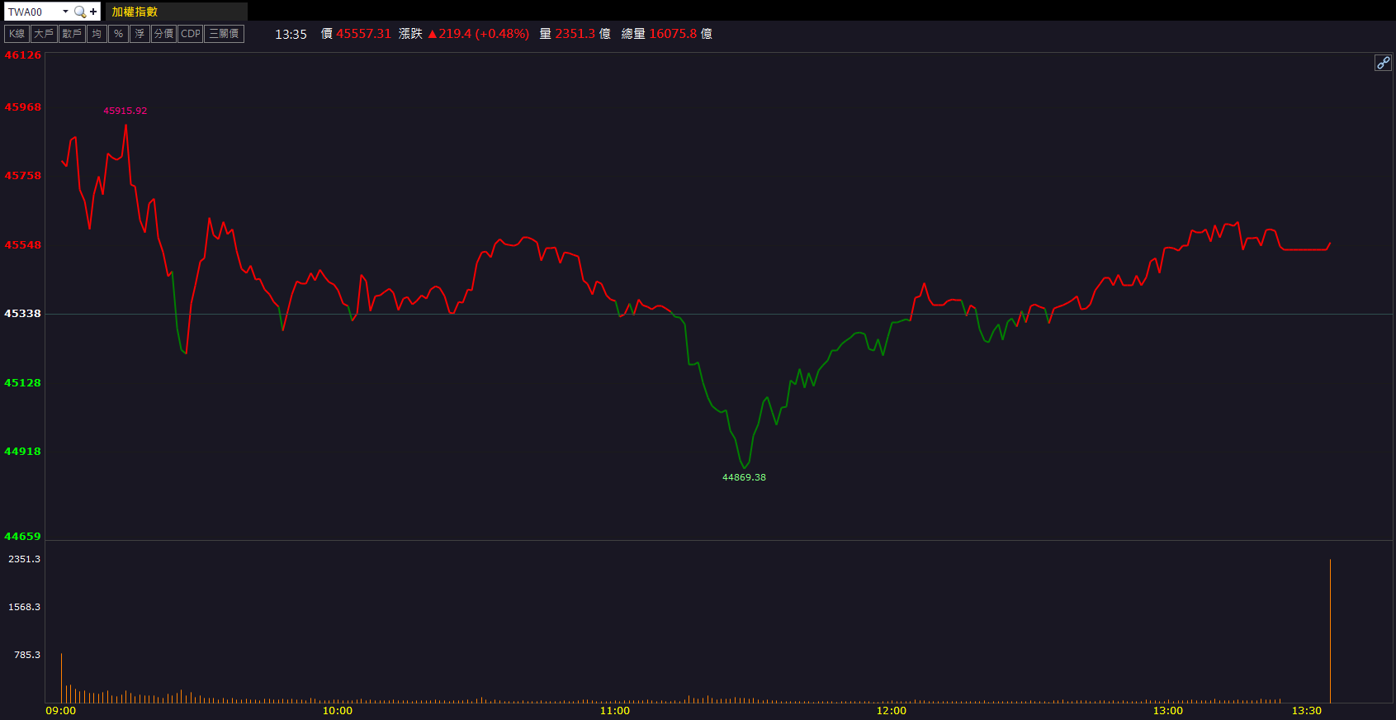Click the 13:35 time readout
The image size is (1396, 720).
coord(291,34)
